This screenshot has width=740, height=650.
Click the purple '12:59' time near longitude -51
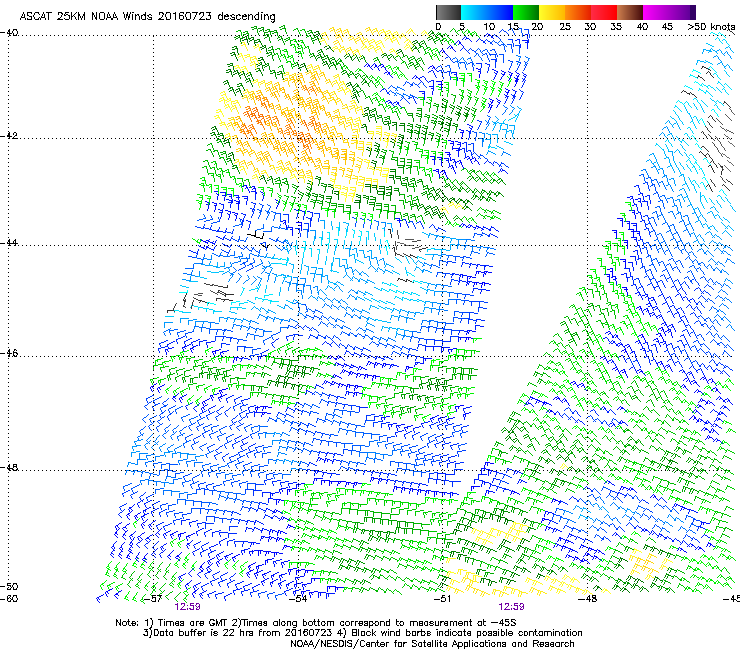pyautogui.click(x=511, y=607)
